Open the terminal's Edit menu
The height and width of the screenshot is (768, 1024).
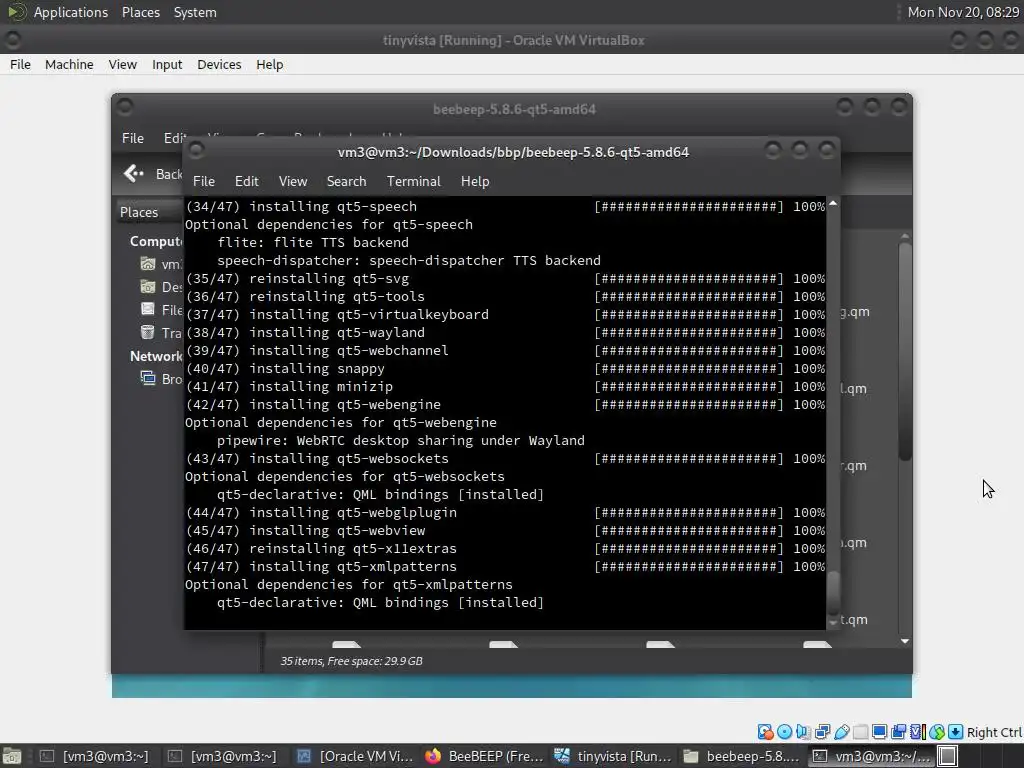[x=247, y=182]
